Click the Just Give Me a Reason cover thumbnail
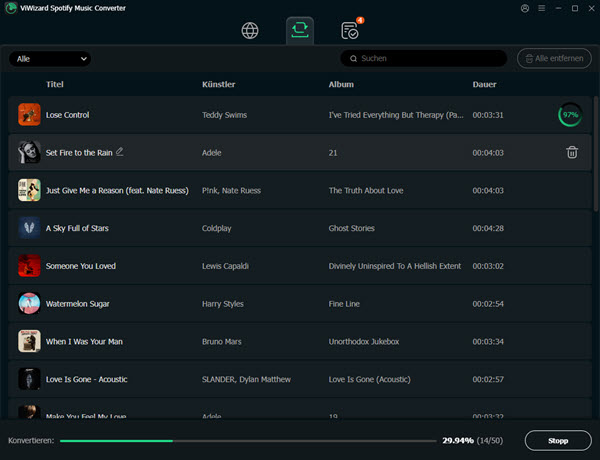This screenshot has width=600, height=460. coord(29,190)
